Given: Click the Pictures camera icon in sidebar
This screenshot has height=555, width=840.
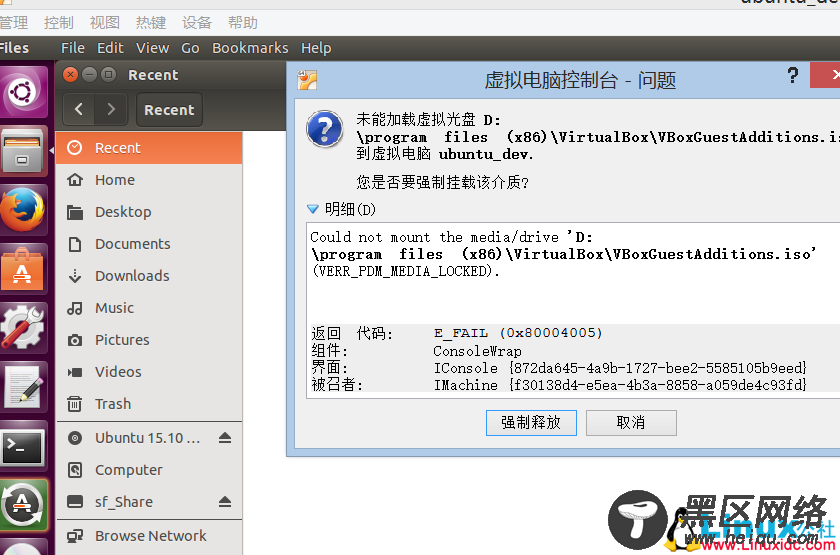Looking at the screenshot, I should 75,340.
